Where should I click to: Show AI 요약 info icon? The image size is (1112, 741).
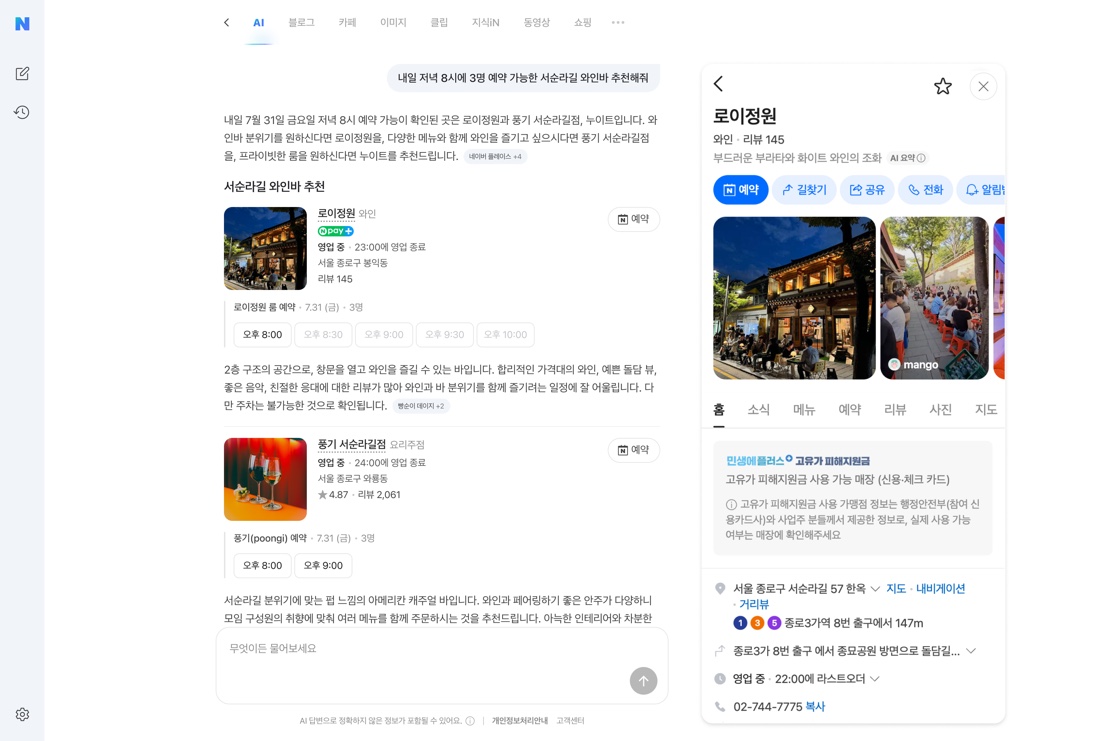921,158
